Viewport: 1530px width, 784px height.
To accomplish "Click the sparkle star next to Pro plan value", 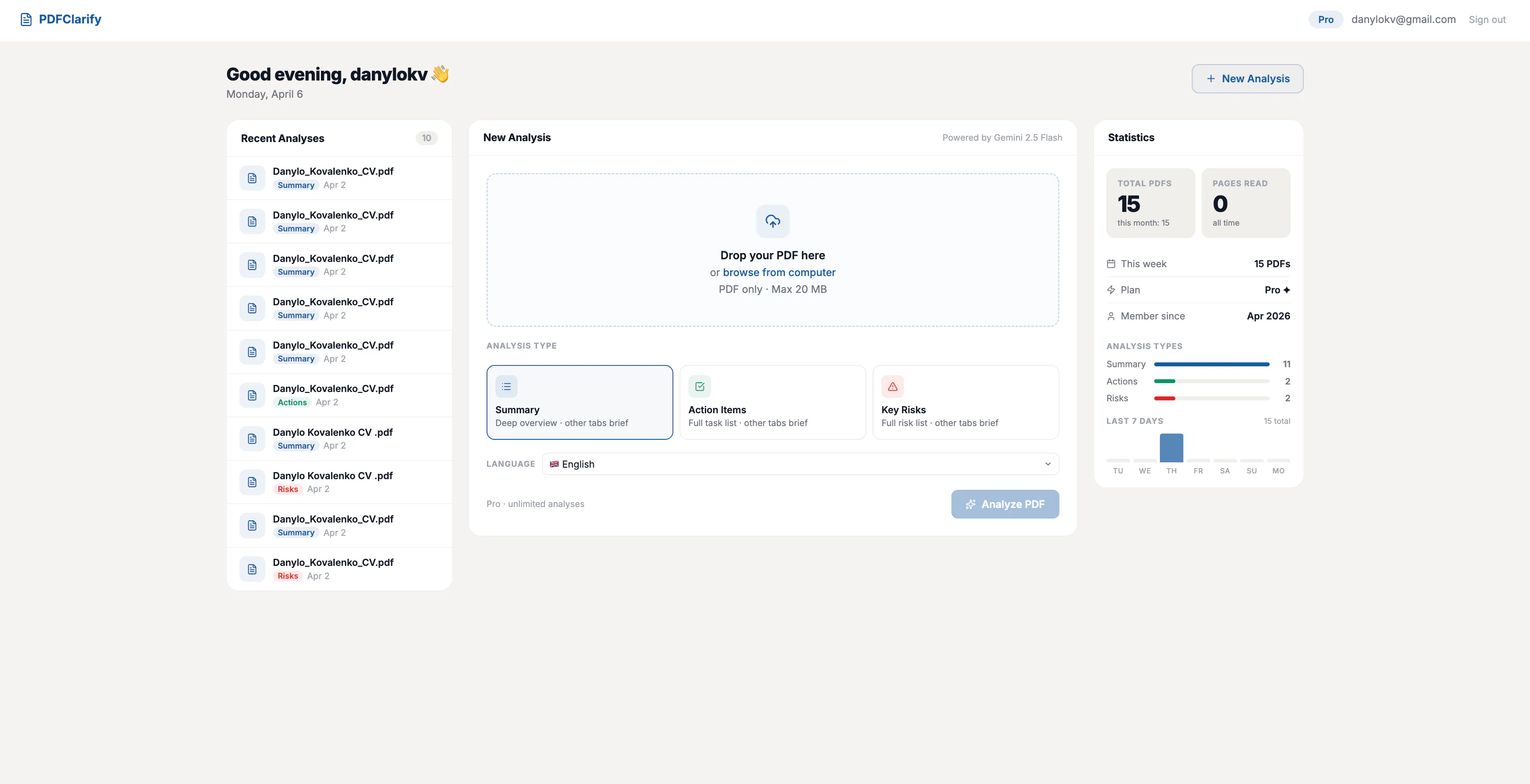I will [1287, 290].
